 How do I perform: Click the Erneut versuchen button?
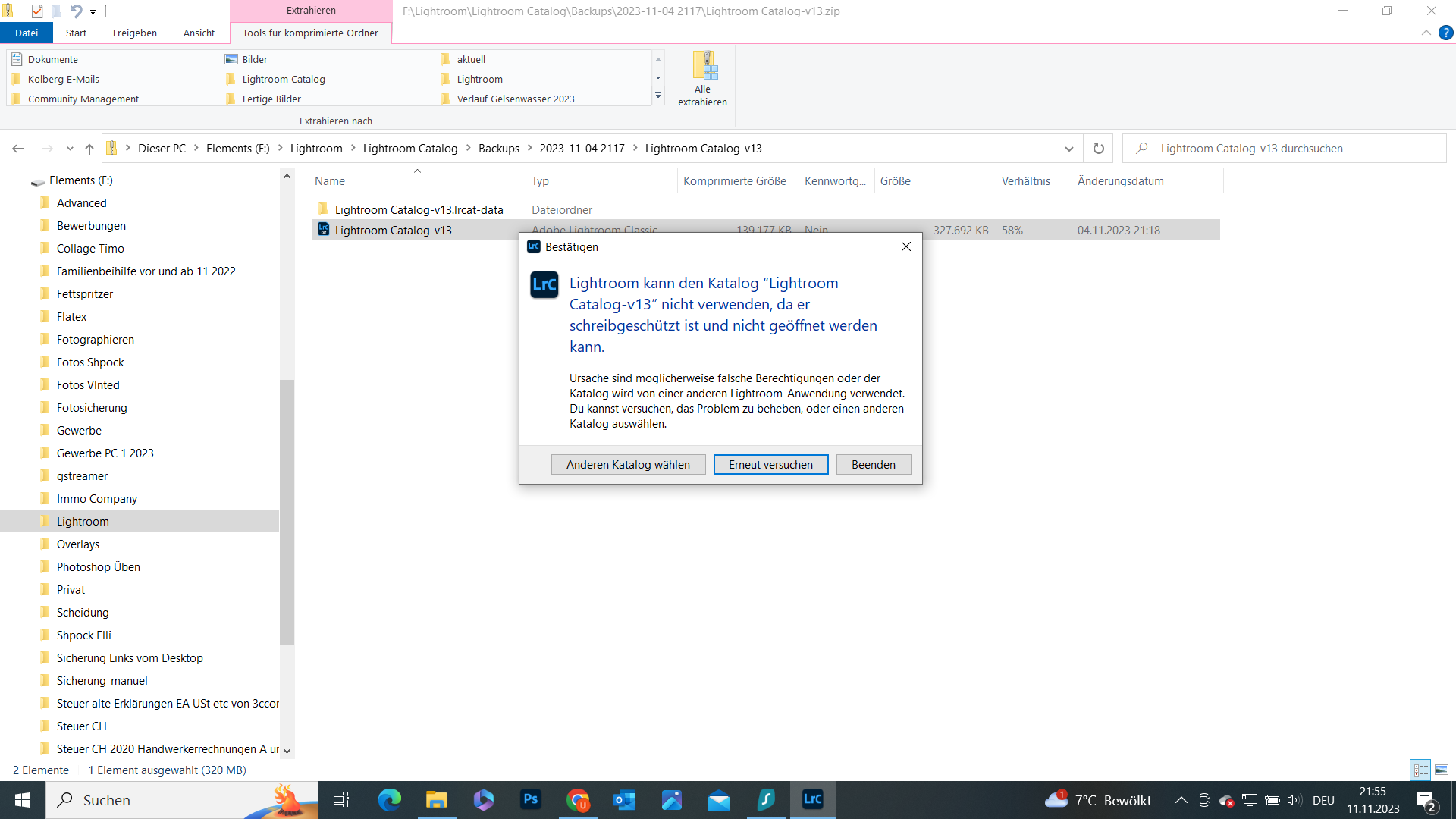click(x=770, y=464)
